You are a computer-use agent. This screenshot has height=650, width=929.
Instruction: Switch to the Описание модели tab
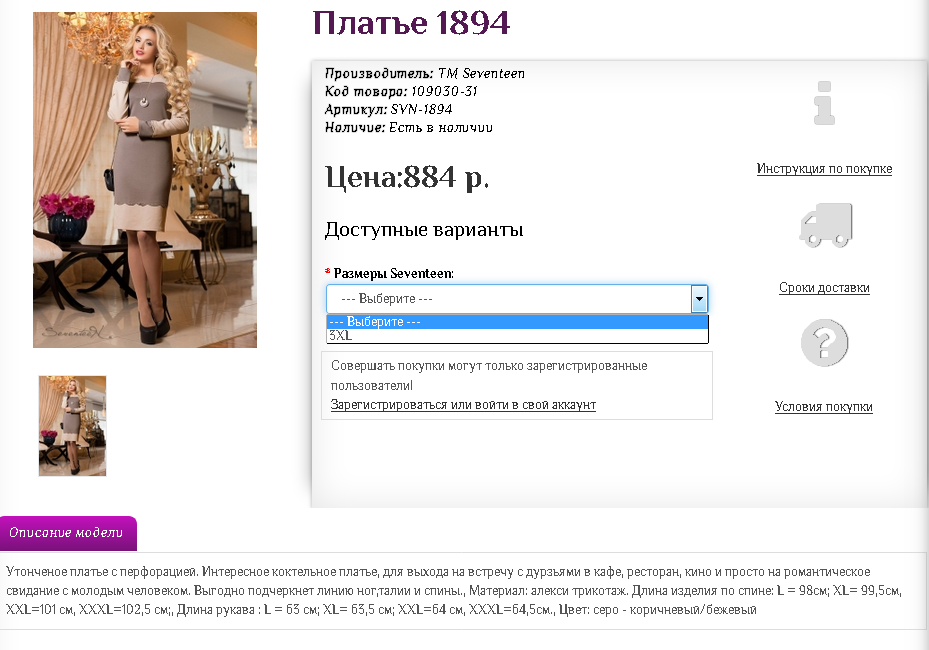point(66,533)
